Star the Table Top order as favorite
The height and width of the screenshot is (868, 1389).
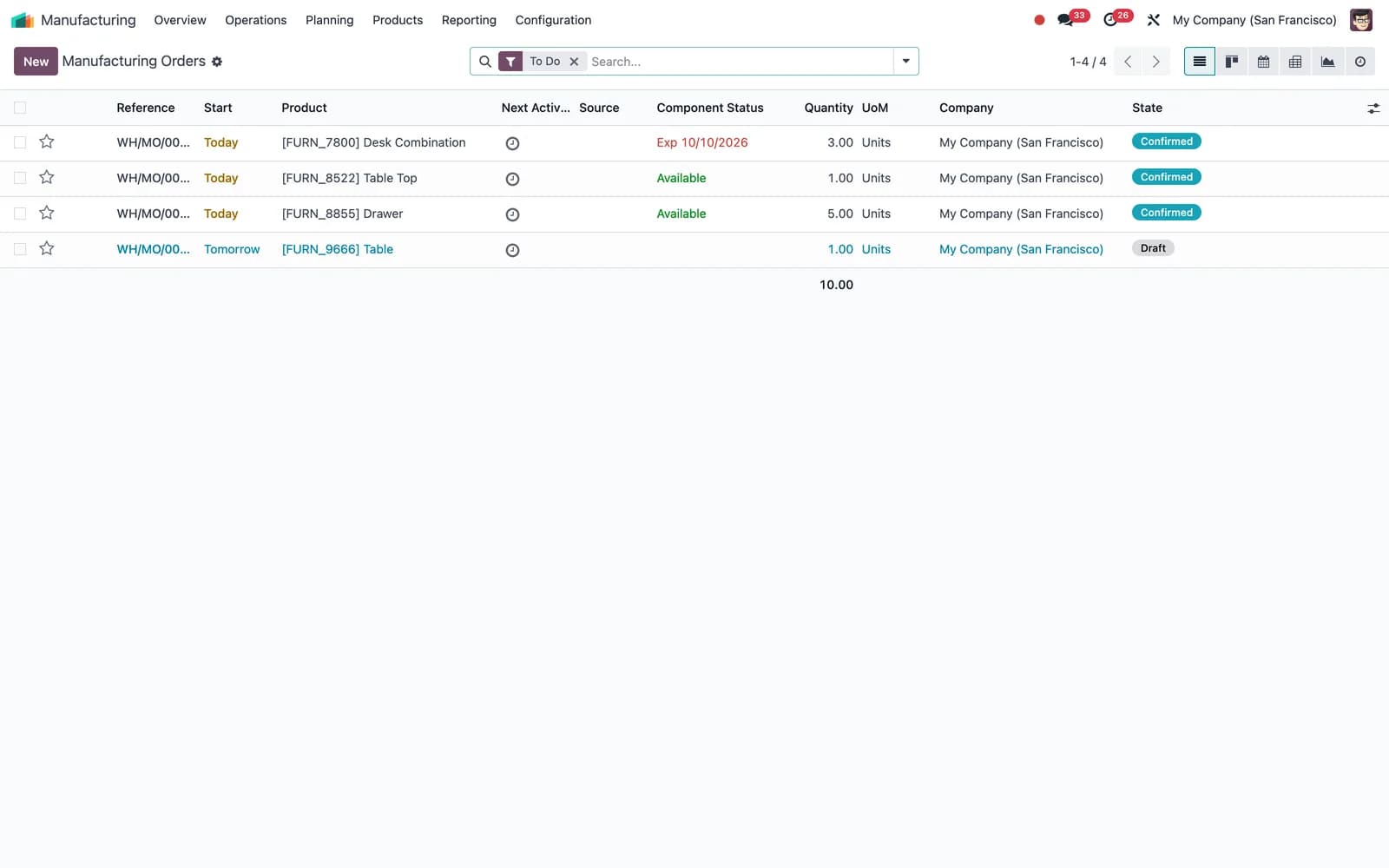click(x=47, y=177)
